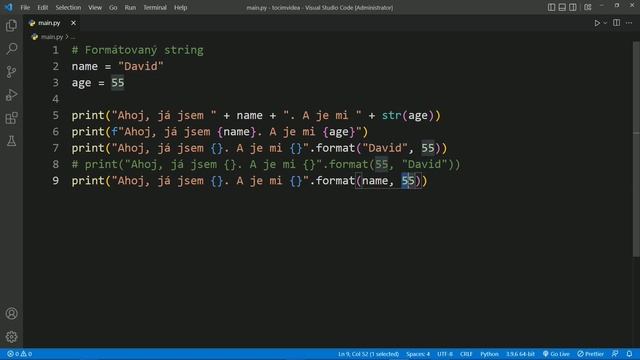Image resolution: width=640 pixels, height=360 pixels.
Task: Click the Ln 9, Col 52 position indicator
Action: (x=368, y=354)
